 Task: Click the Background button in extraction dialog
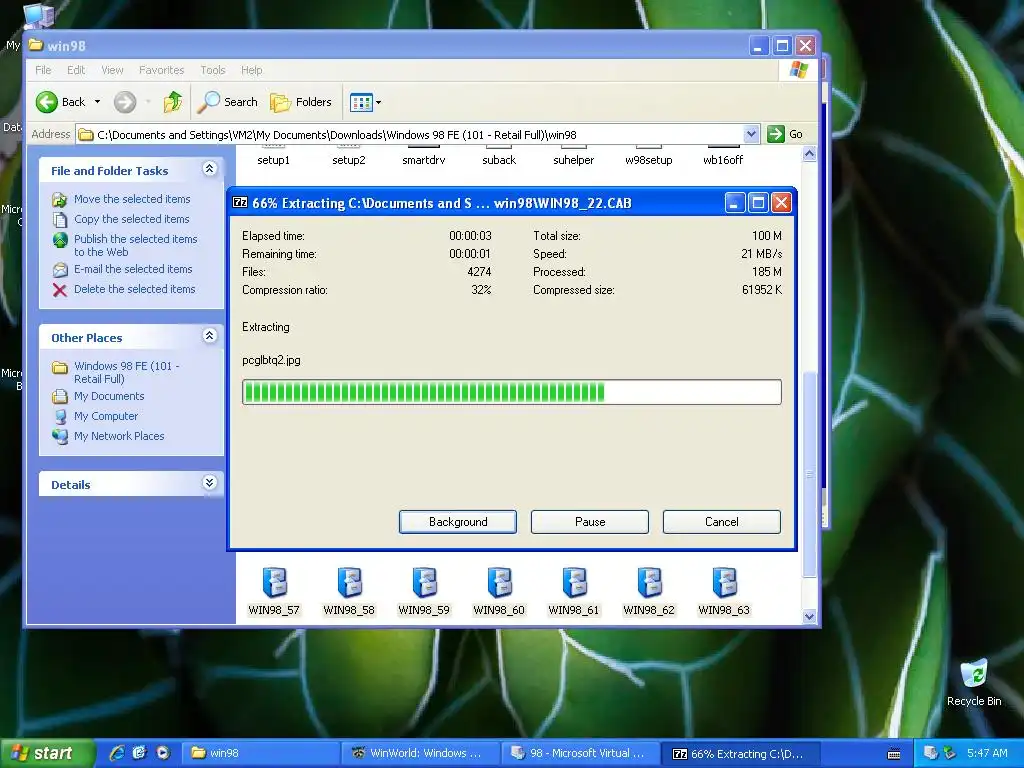point(458,522)
